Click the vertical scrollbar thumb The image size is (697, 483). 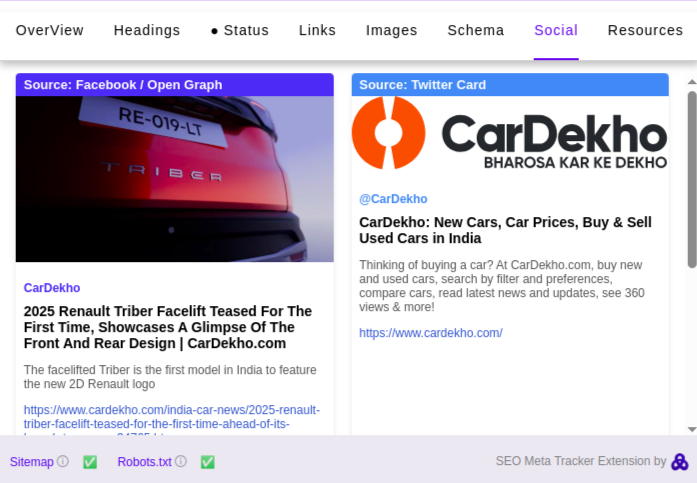(692, 180)
